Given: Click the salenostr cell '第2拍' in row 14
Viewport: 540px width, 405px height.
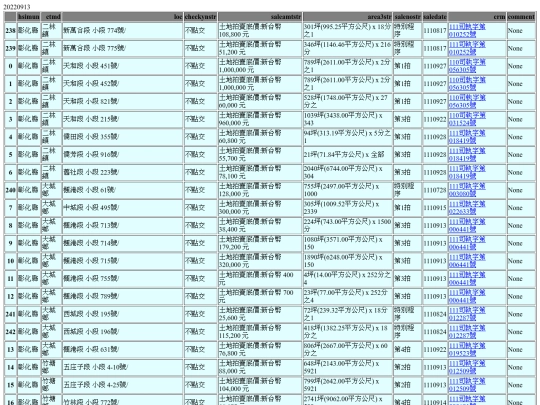Looking at the screenshot, I should click(x=407, y=367).
